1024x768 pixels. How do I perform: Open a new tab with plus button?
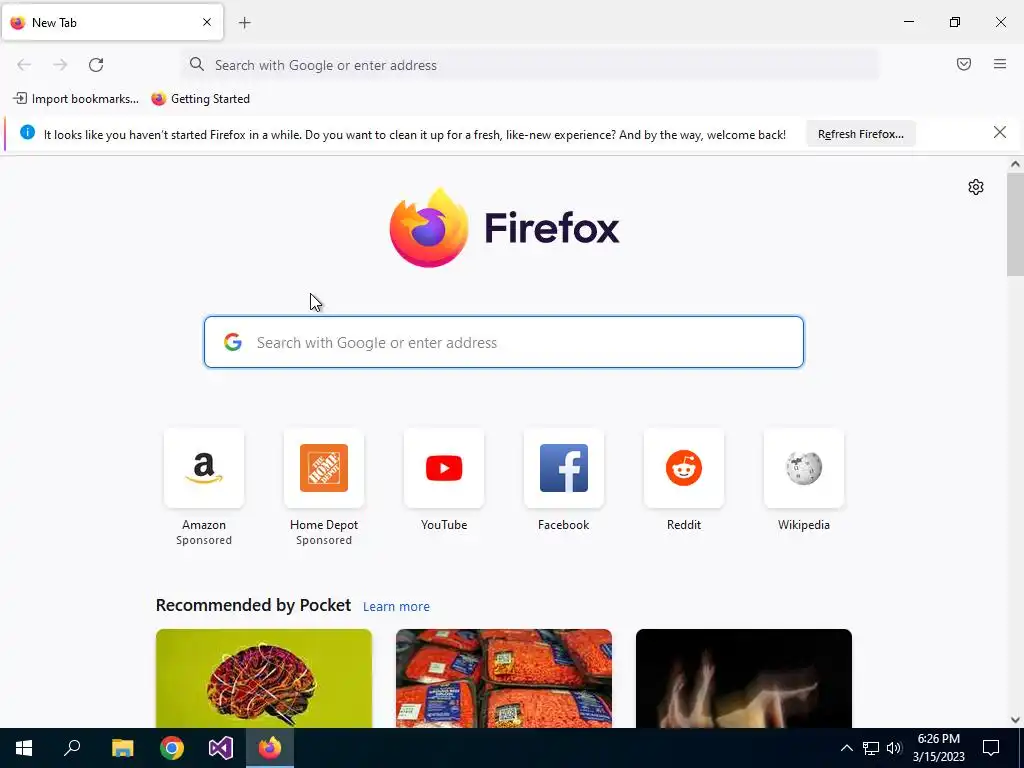pyautogui.click(x=244, y=23)
